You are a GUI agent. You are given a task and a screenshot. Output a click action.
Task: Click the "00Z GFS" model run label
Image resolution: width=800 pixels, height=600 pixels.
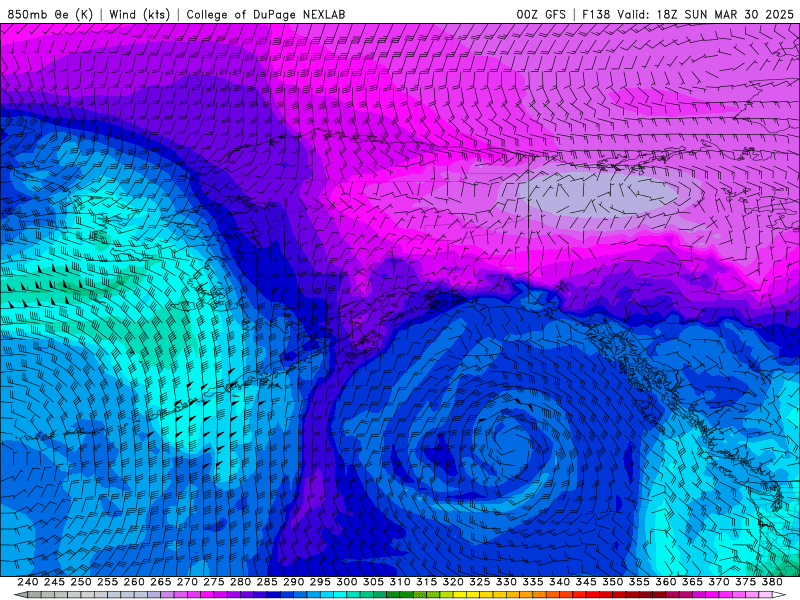click(541, 14)
